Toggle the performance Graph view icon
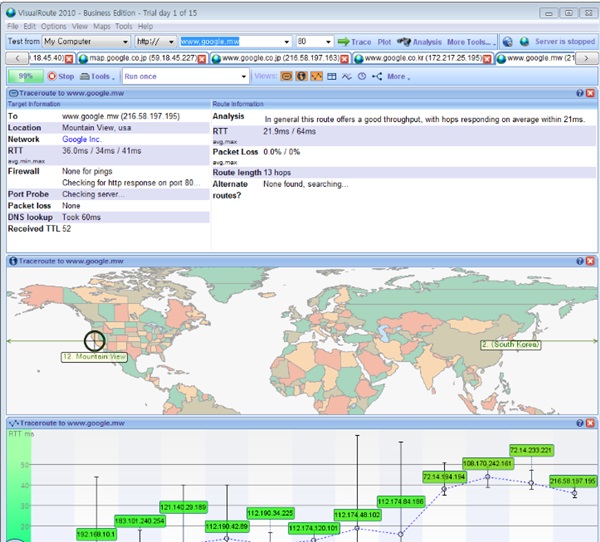Image resolution: width=600 pixels, height=542 pixels. (316, 76)
